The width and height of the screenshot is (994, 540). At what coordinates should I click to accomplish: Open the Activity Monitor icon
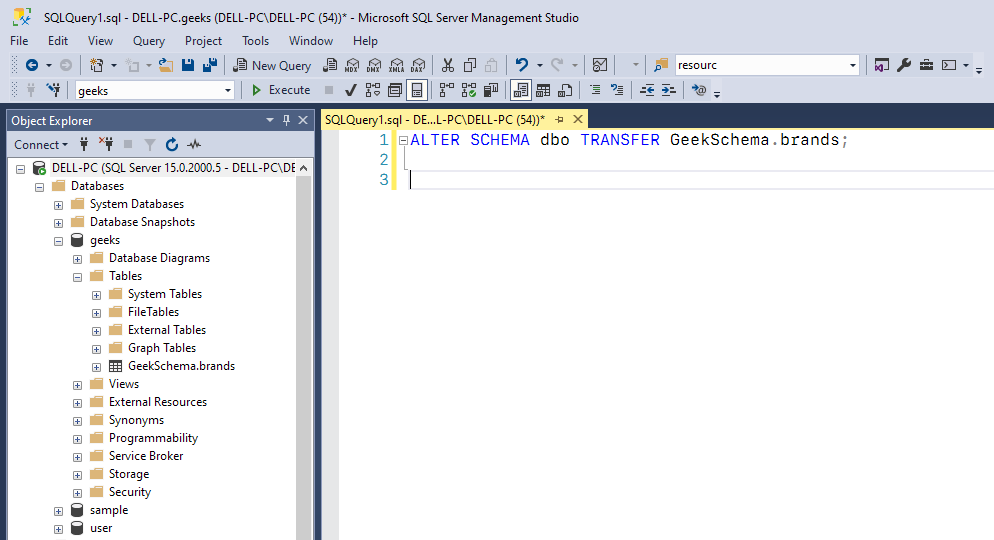point(600,65)
